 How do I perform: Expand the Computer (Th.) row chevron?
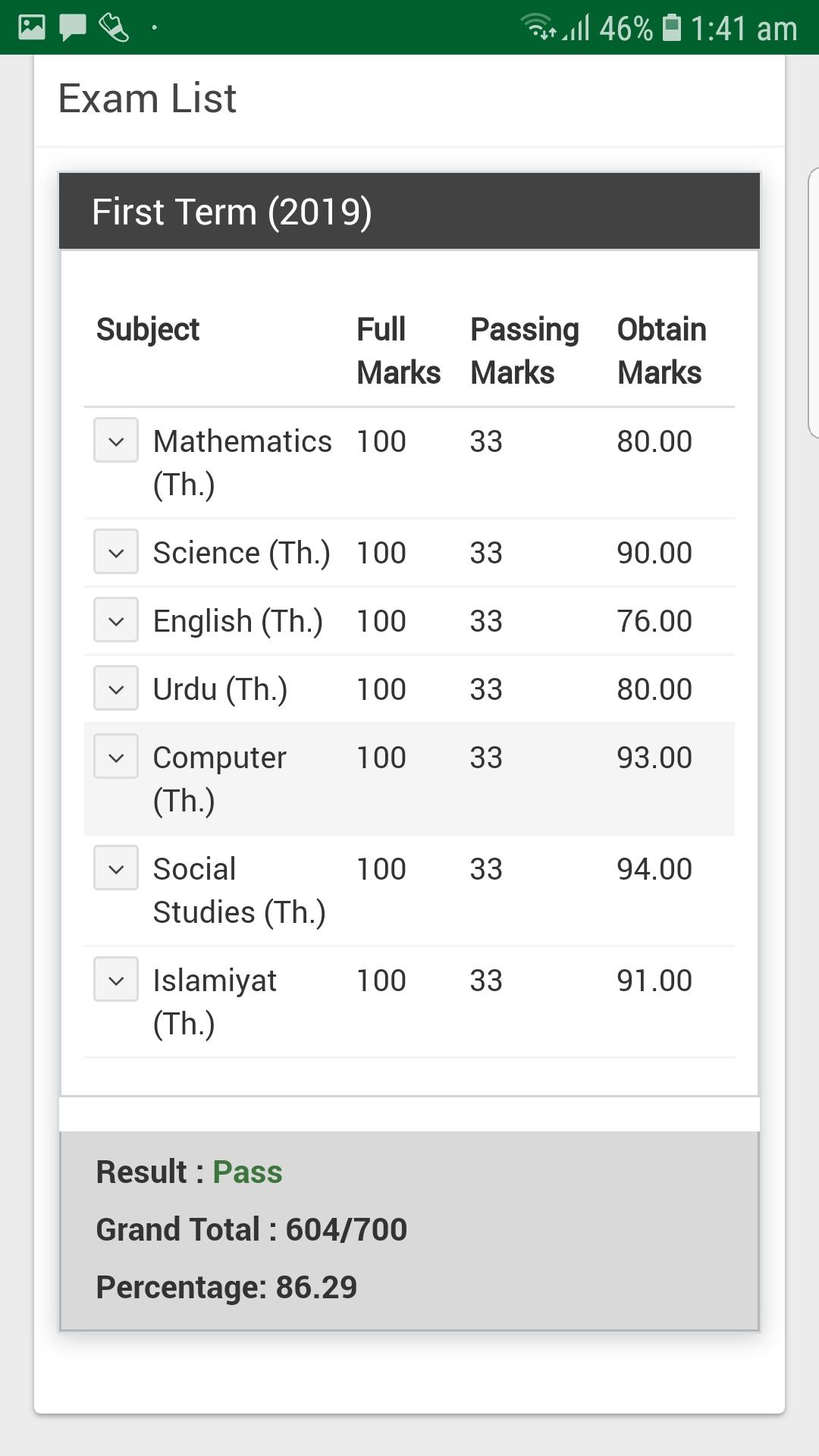[x=116, y=756]
